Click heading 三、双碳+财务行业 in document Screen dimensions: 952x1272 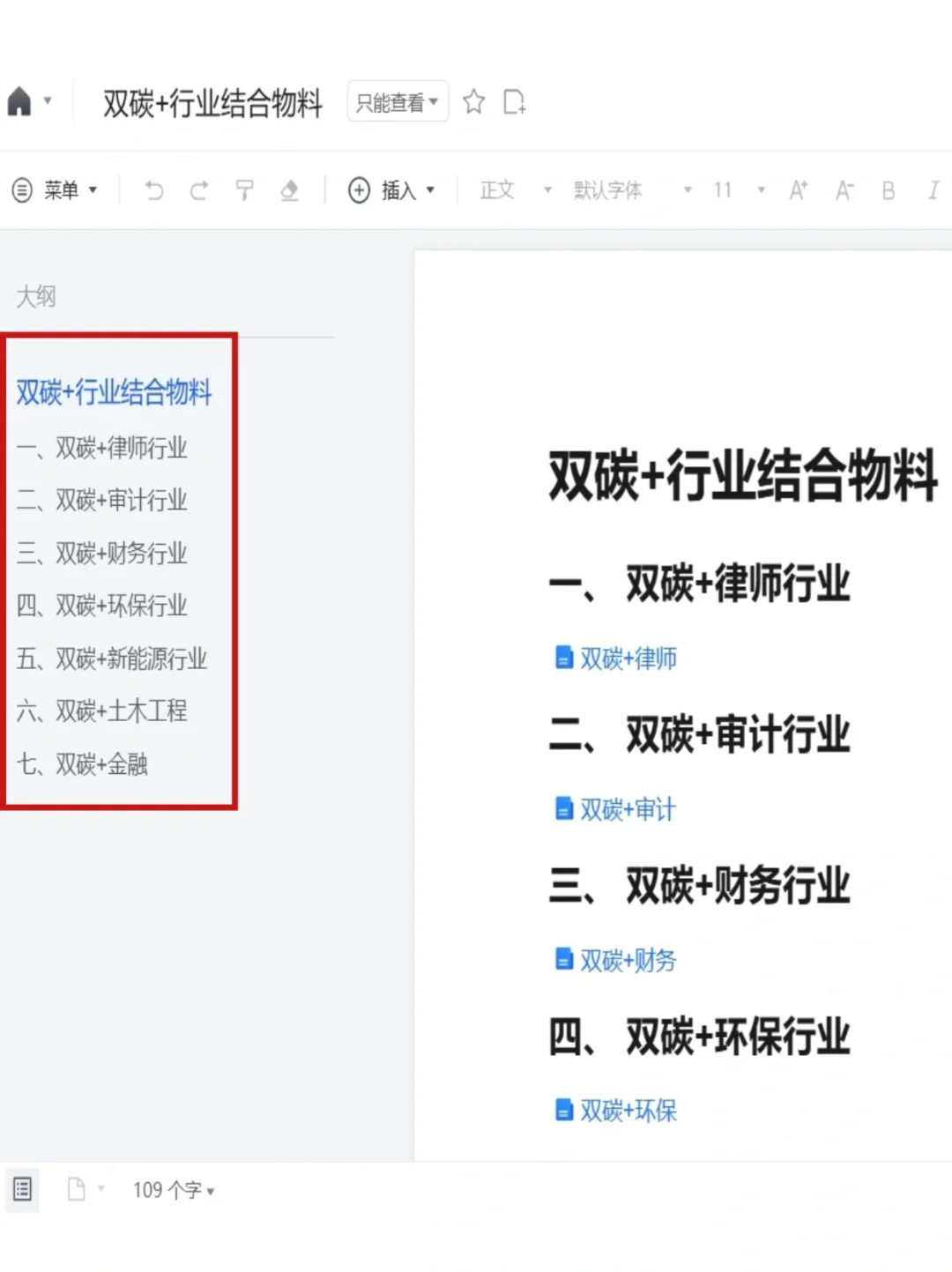point(700,885)
